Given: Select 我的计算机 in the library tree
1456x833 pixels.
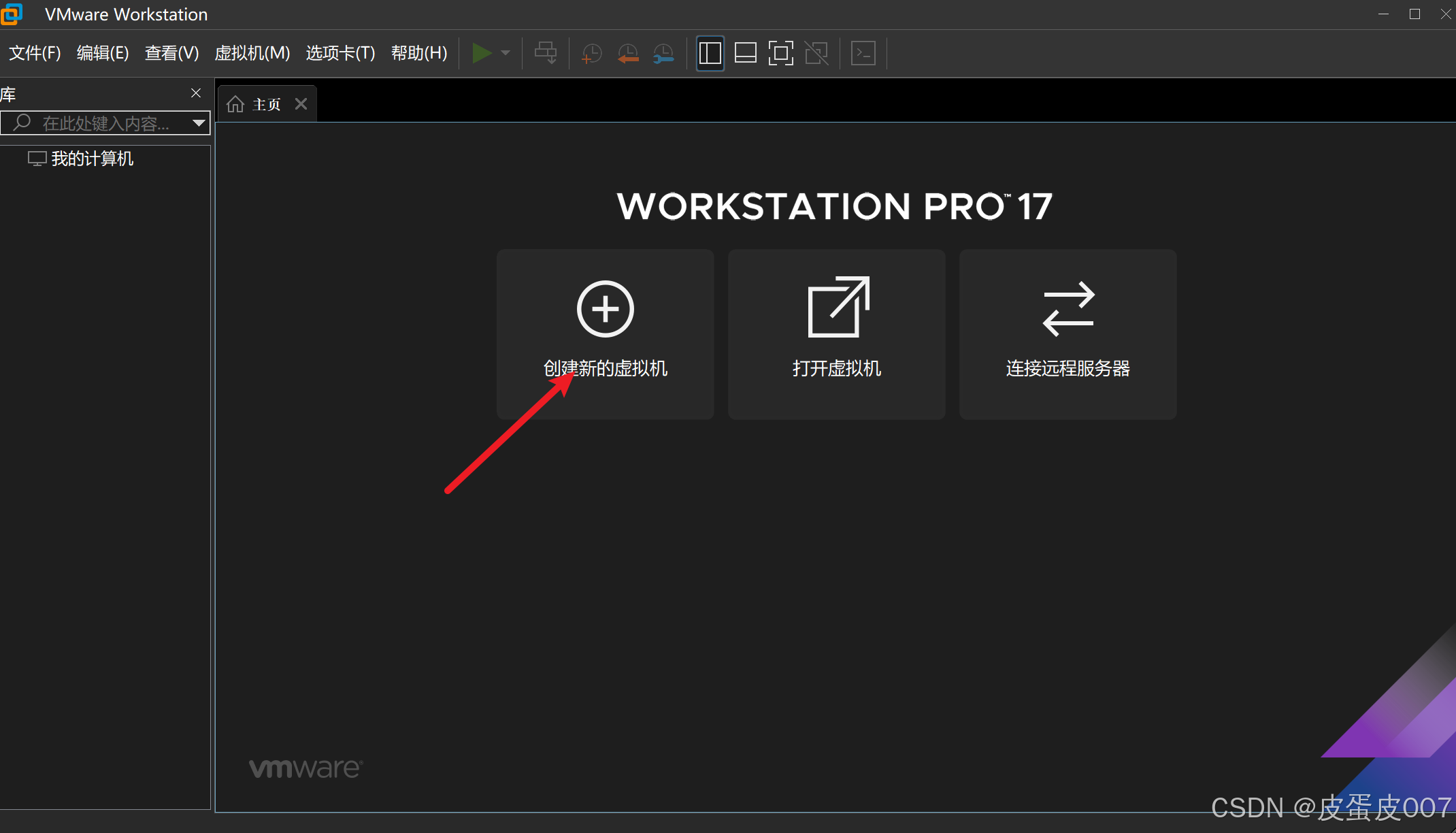Looking at the screenshot, I should tap(92, 159).
